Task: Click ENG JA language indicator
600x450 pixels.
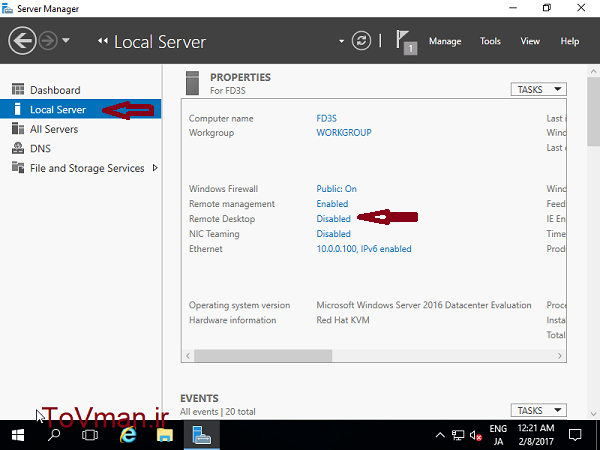Action: pos(498,435)
